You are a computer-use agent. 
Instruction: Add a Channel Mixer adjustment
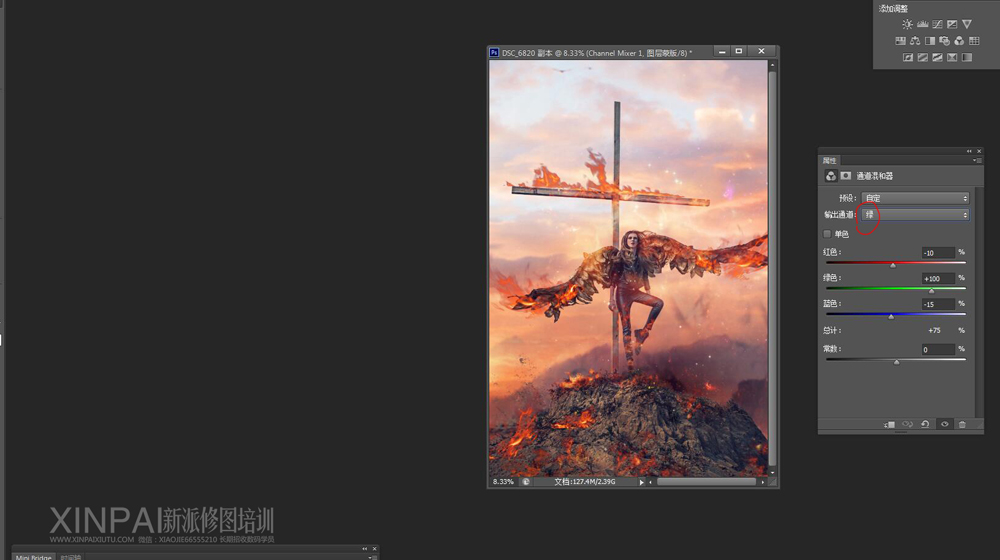click(x=959, y=41)
